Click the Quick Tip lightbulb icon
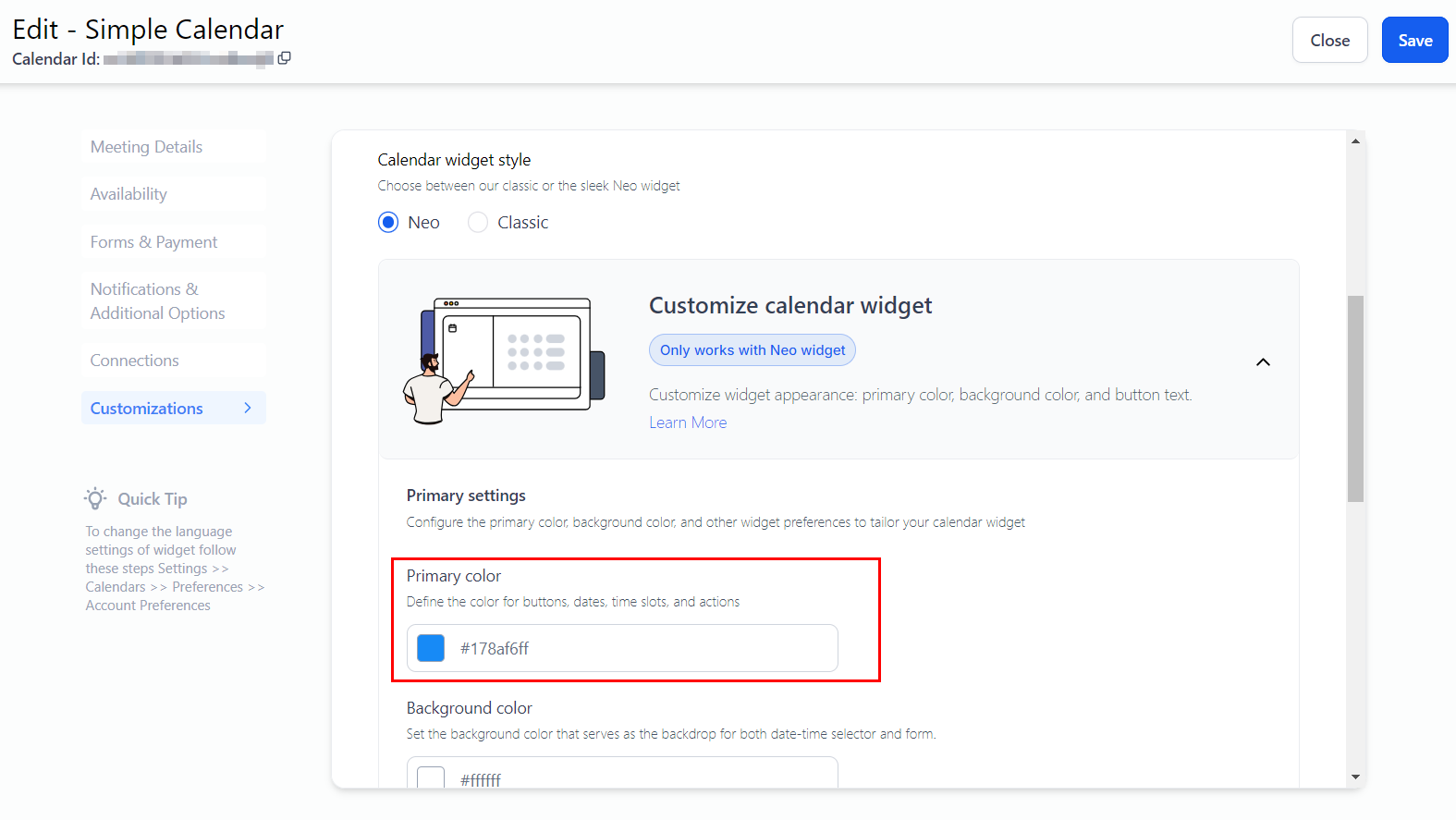The height and width of the screenshot is (820, 1456). pyautogui.click(x=95, y=499)
